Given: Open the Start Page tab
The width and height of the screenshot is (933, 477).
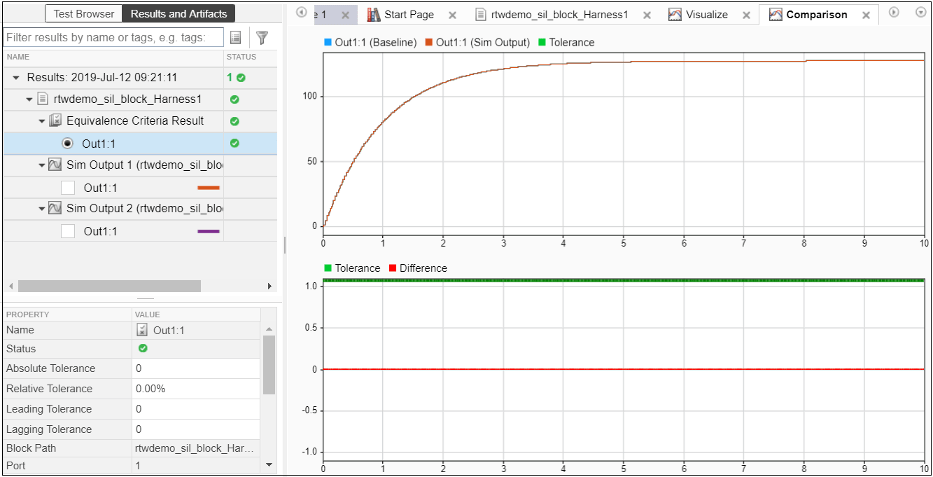Looking at the screenshot, I should pos(409,14).
